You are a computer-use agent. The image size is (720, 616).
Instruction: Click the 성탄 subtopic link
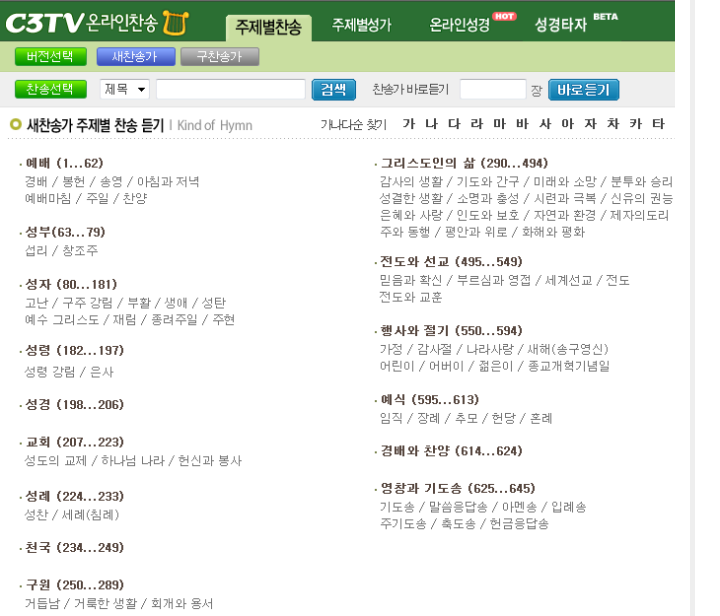coord(214,303)
